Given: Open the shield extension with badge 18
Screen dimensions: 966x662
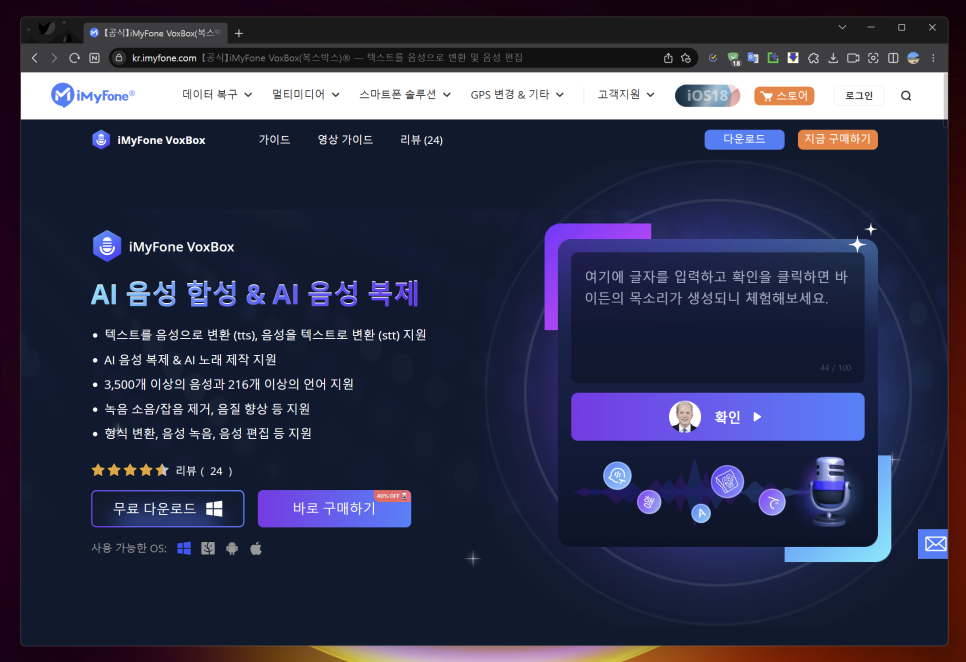Looking at the screenshot, I should [x=733, y=59].
